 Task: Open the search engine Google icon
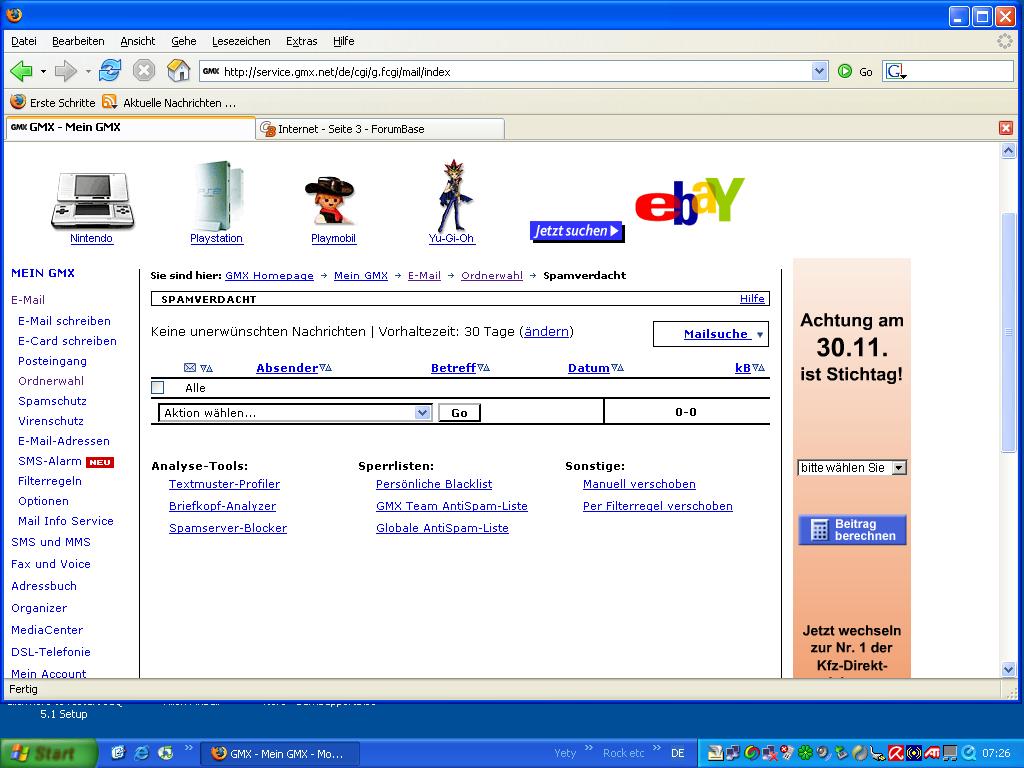pyautogui.click(x=895, y=71)
